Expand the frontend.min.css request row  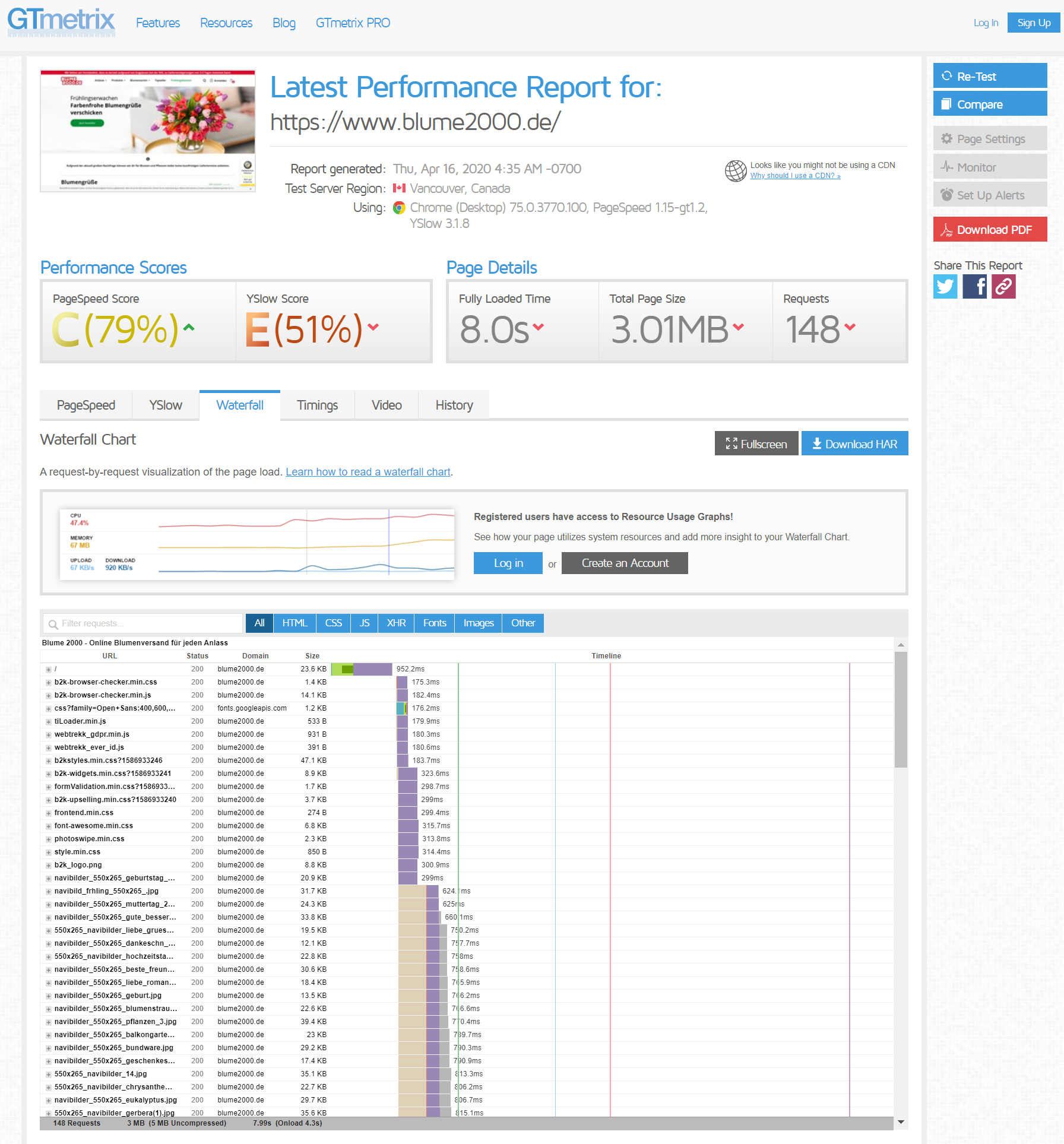pyautogui.click(x=49, y=813)
